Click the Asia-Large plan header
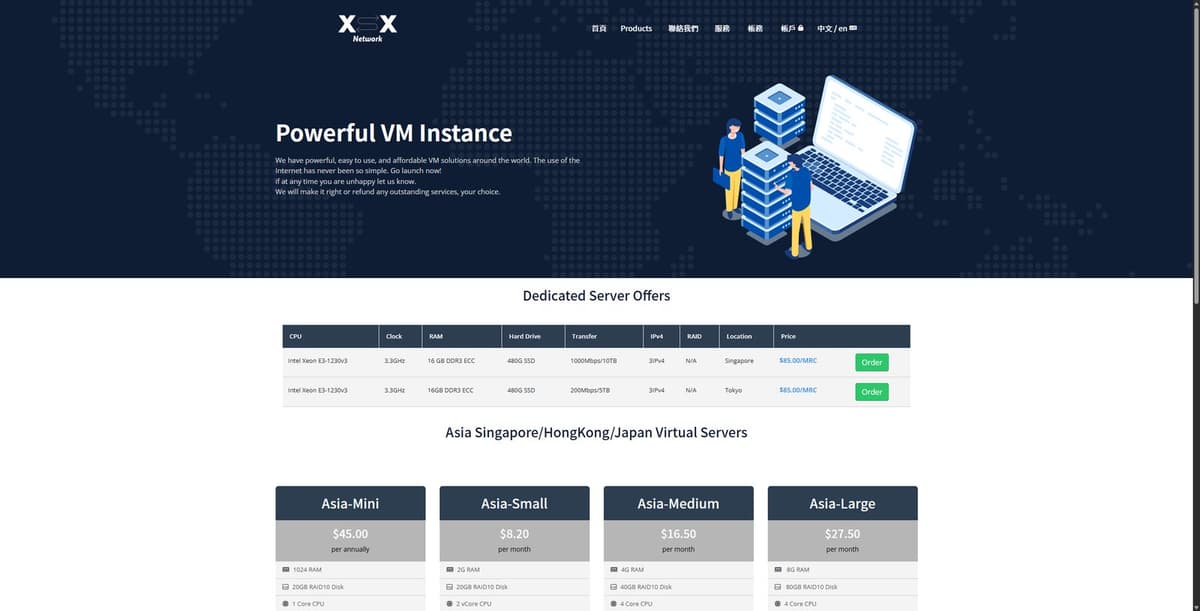The width and height of the screenshot is (1200, 611). tap(842, 503)
